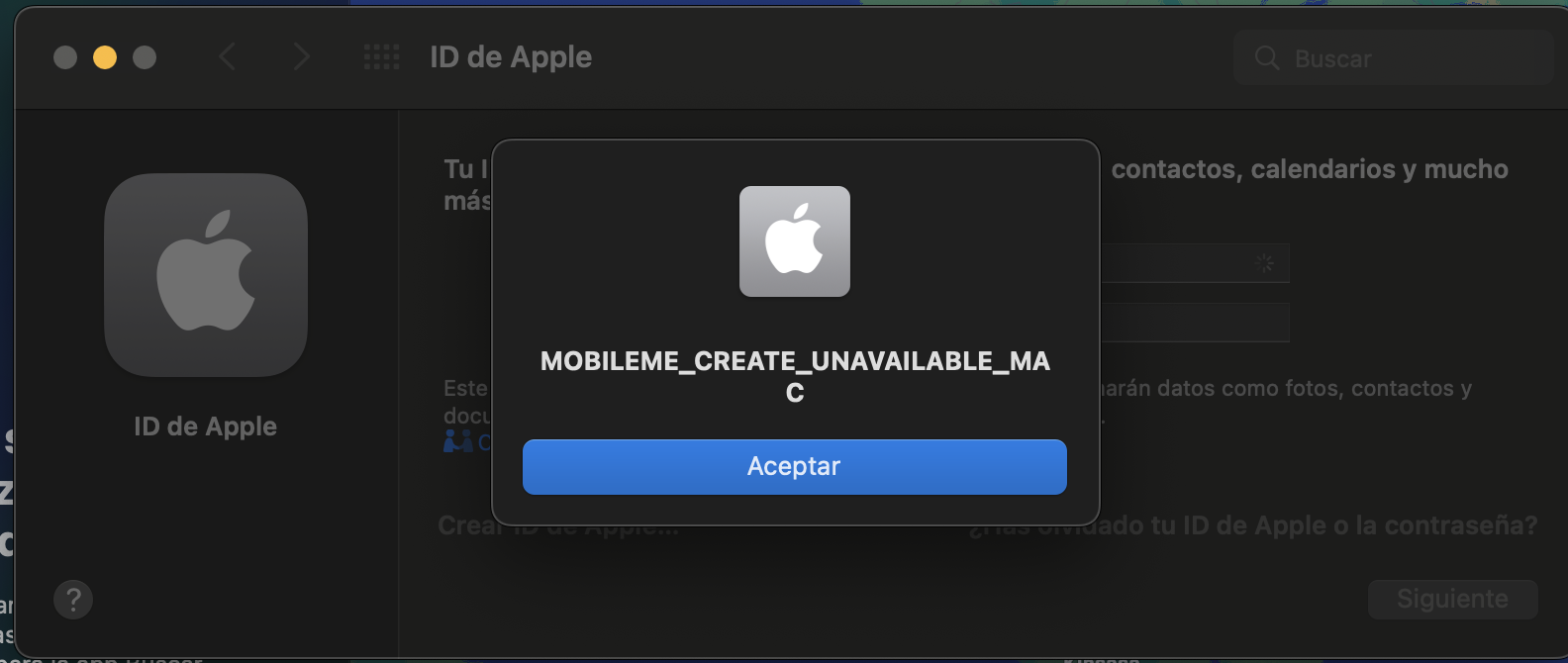Click the Aceptar button in the dialog
Viewport: 1568px width, 663px height.
click(794, 466)
